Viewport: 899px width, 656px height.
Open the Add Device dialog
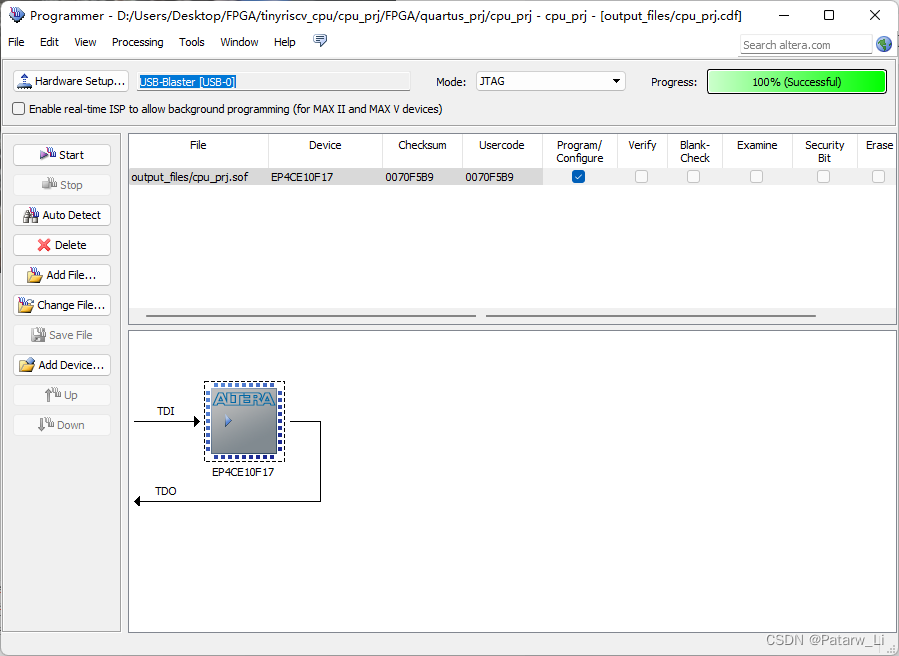(62, 365)
